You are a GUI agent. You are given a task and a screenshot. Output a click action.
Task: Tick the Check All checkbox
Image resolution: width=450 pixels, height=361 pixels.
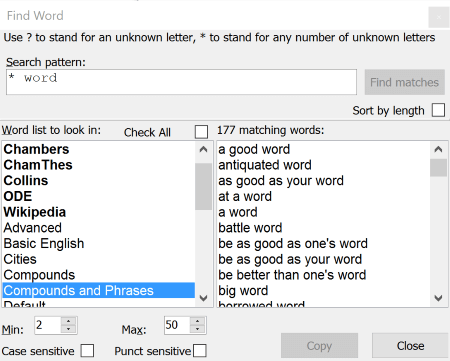(201, 132)
